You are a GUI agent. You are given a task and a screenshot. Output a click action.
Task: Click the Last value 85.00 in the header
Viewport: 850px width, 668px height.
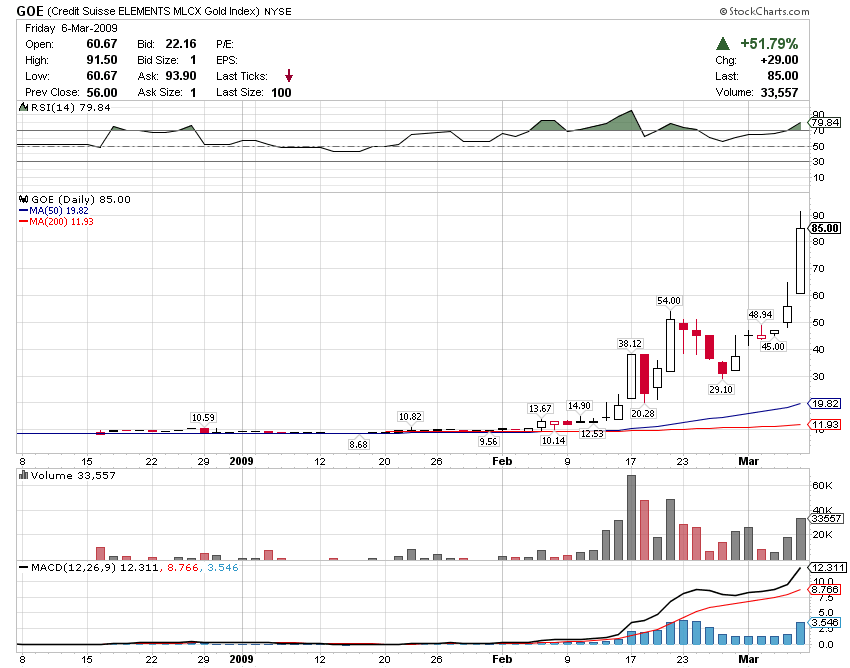[783, 76]
